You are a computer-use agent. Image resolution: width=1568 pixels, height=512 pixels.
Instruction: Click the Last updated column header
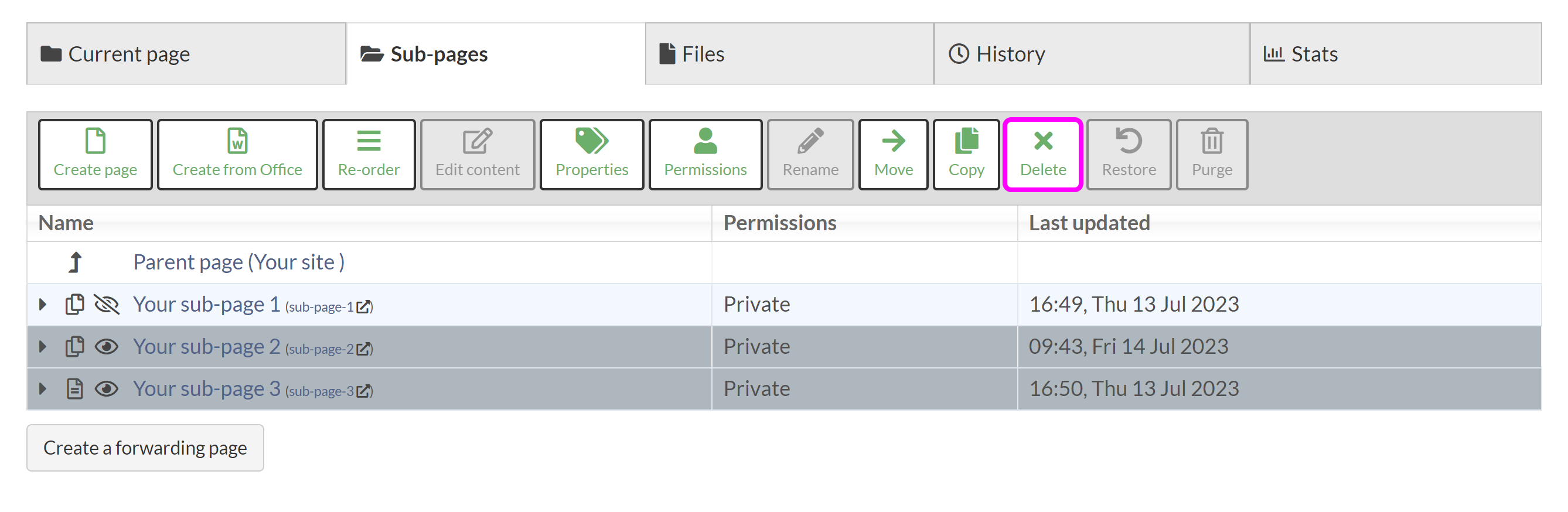point(1089,223)
